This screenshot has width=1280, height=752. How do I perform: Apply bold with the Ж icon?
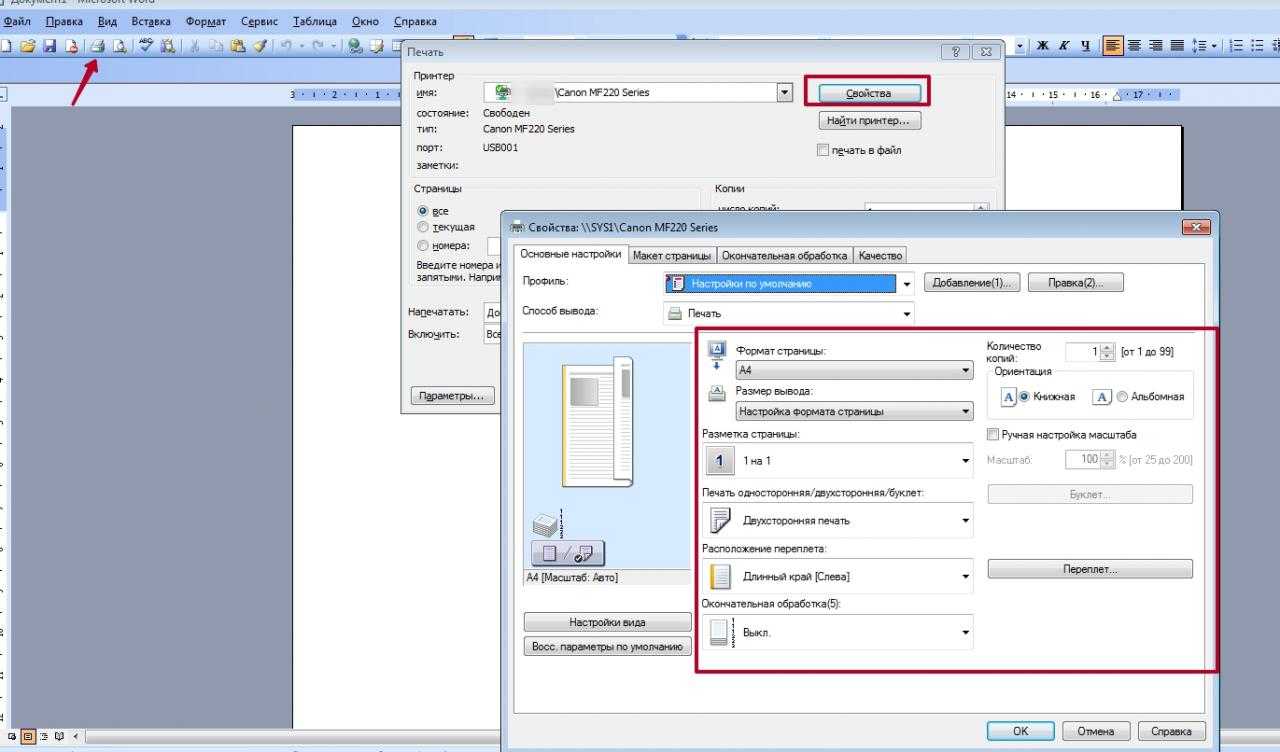(x=1042, y=46)
